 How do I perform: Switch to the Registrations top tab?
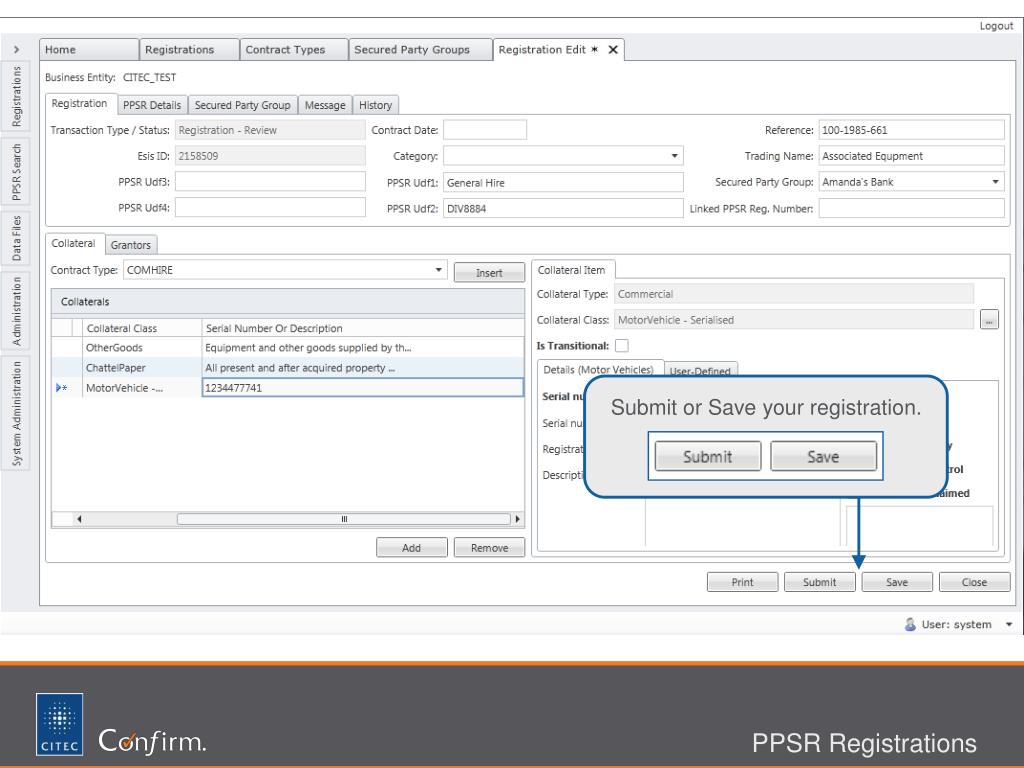[x=189, y=50]
